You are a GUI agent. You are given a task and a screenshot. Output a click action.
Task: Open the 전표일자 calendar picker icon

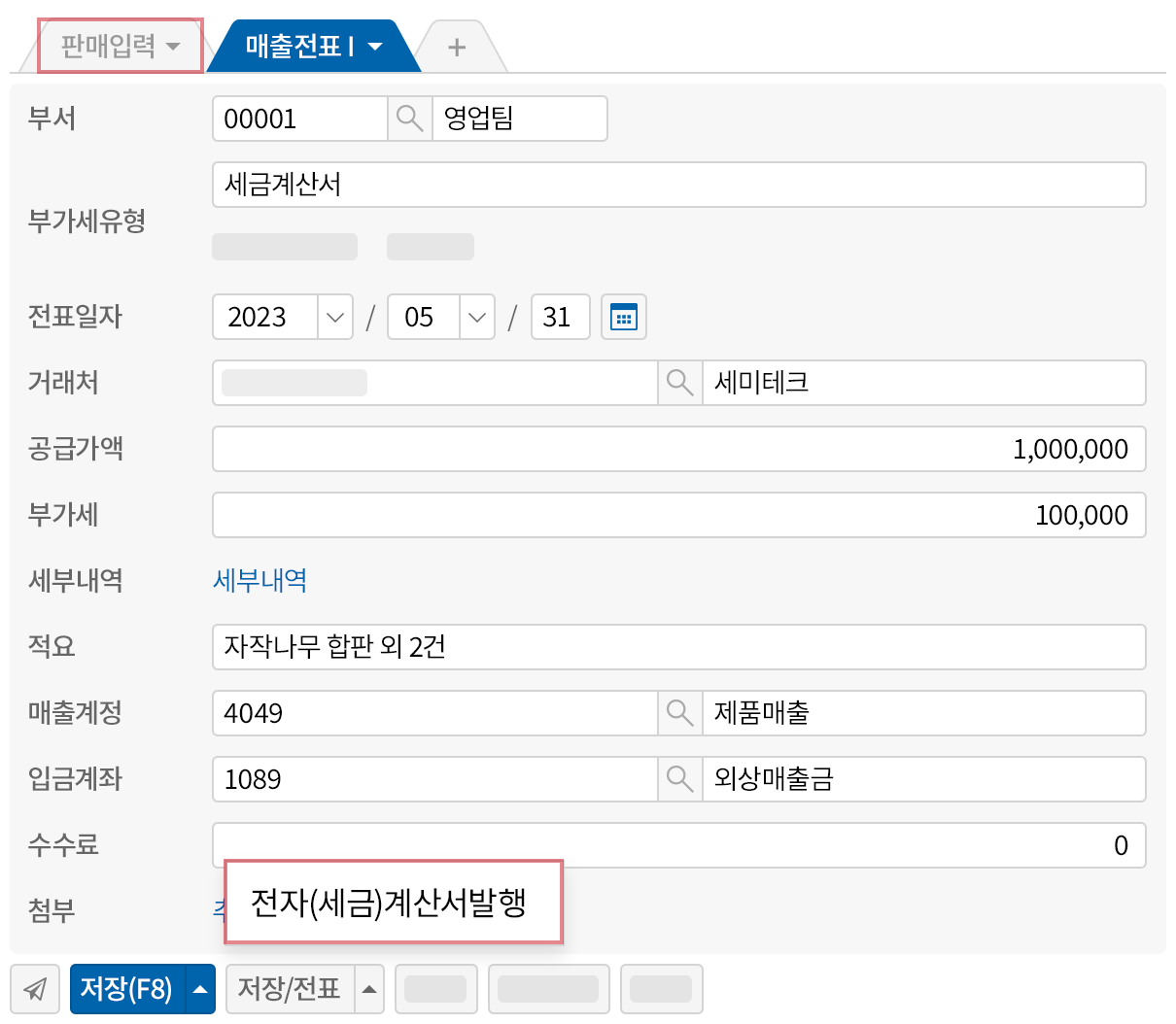point(623,316)
